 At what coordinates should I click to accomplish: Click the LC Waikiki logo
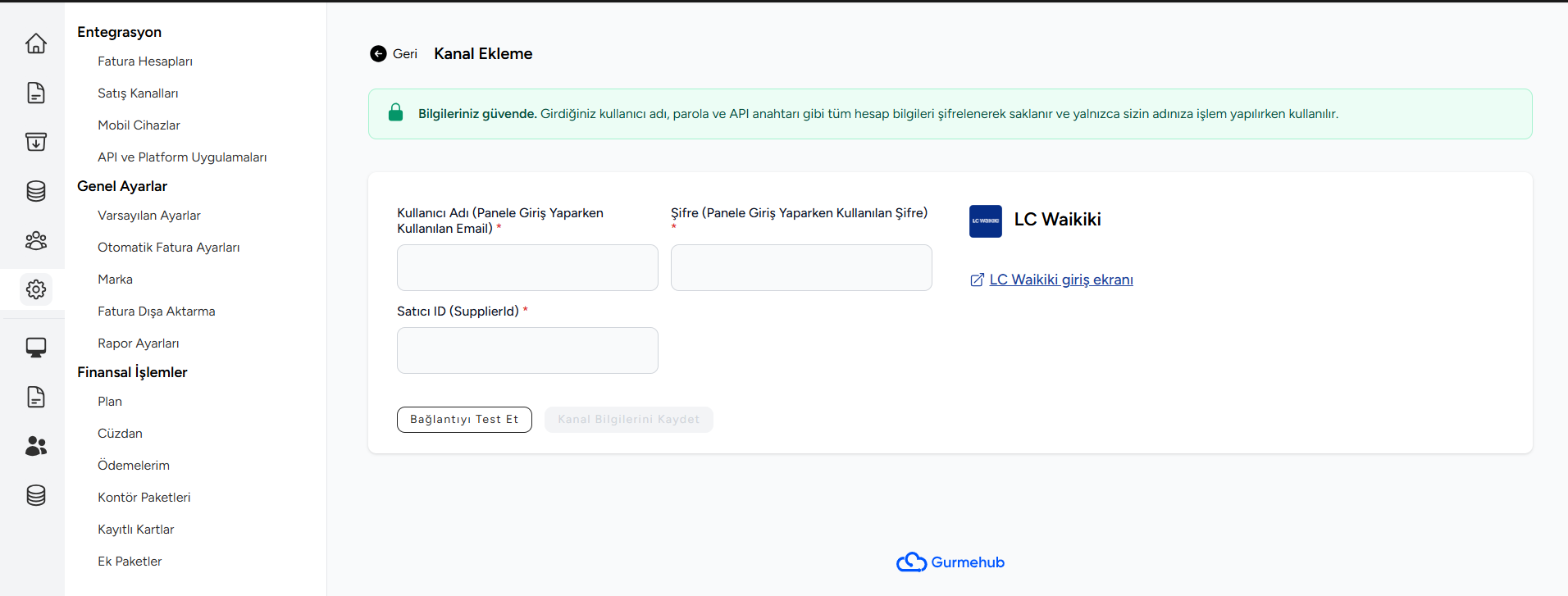pyautogui.click(x=985, y=221)
